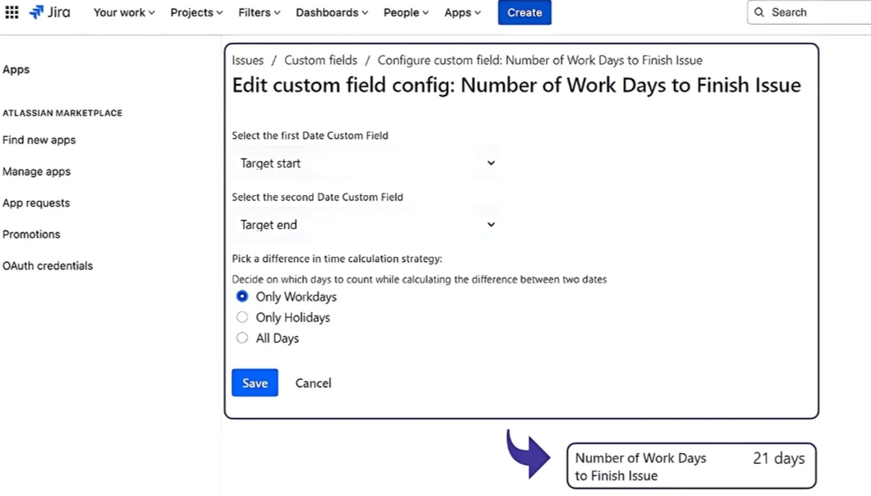871x496 pixels.
Task: Click the Save button
Action: [x=255, y=383]
